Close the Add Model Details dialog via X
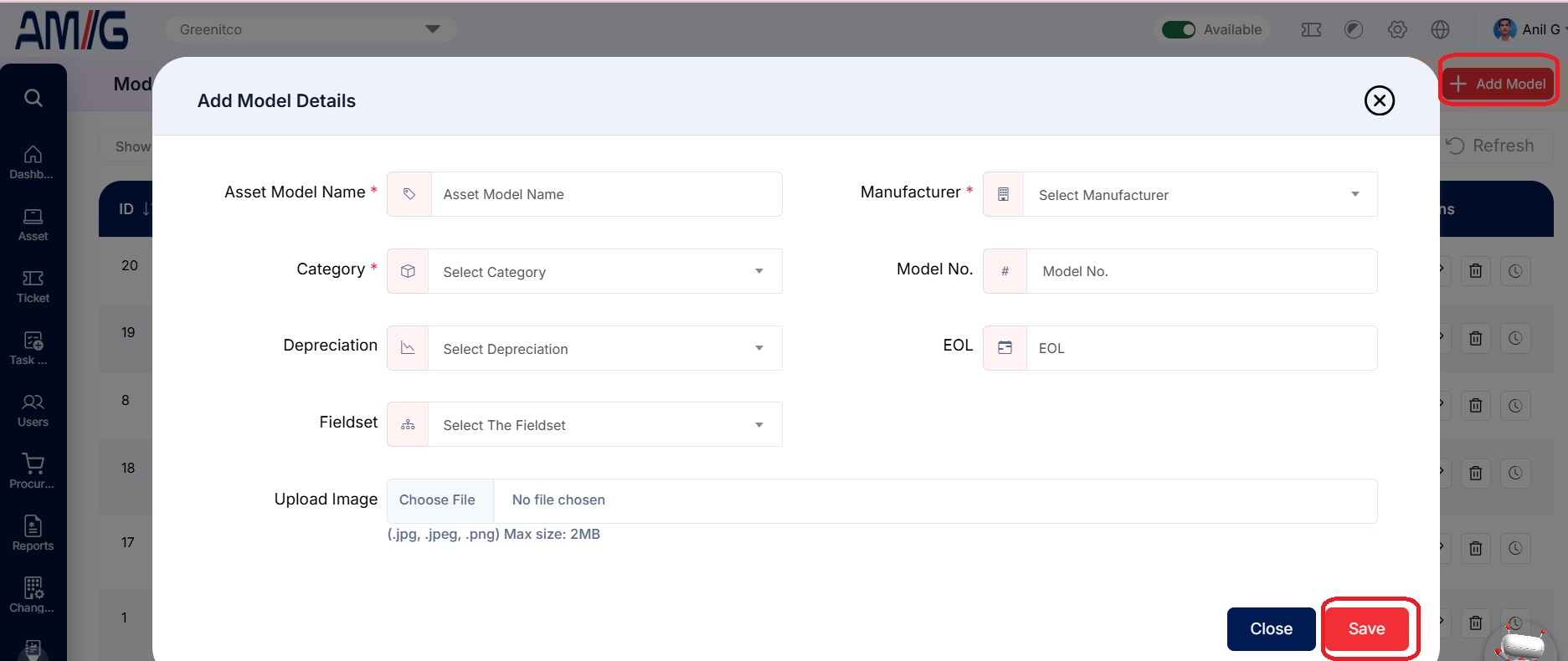This screenshot has width=1568, height=661. (1379, 100)
